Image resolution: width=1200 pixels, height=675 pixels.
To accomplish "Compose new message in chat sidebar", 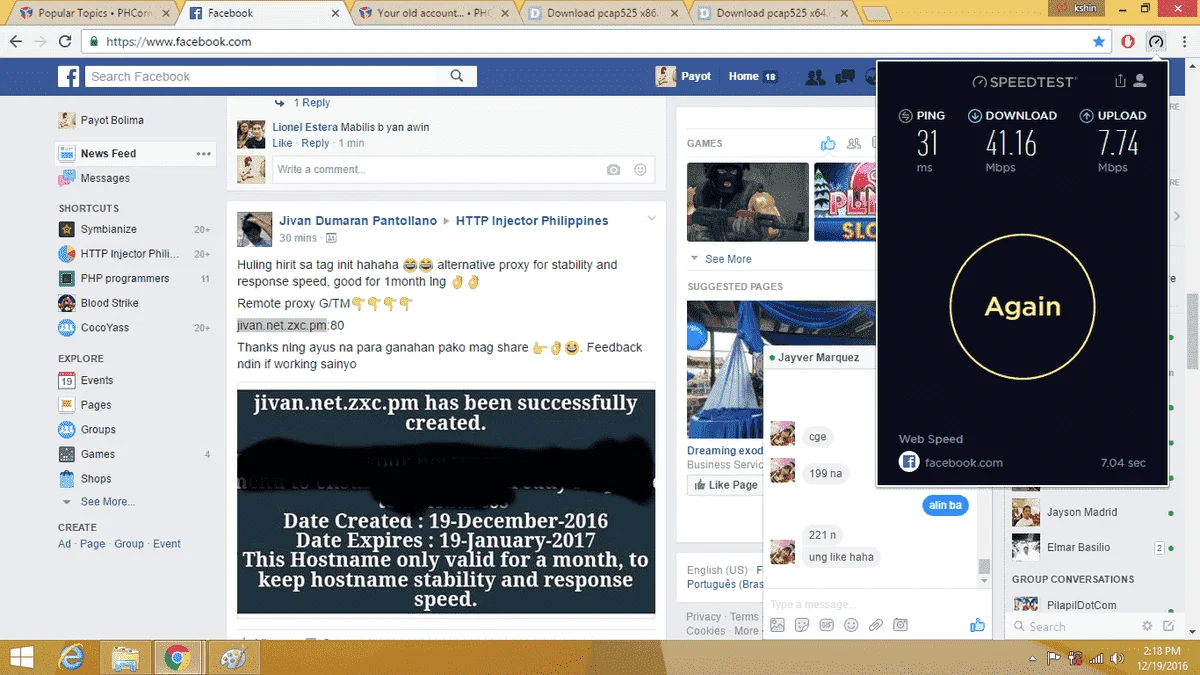I will pyautogui.click(x=1168, y=626).
